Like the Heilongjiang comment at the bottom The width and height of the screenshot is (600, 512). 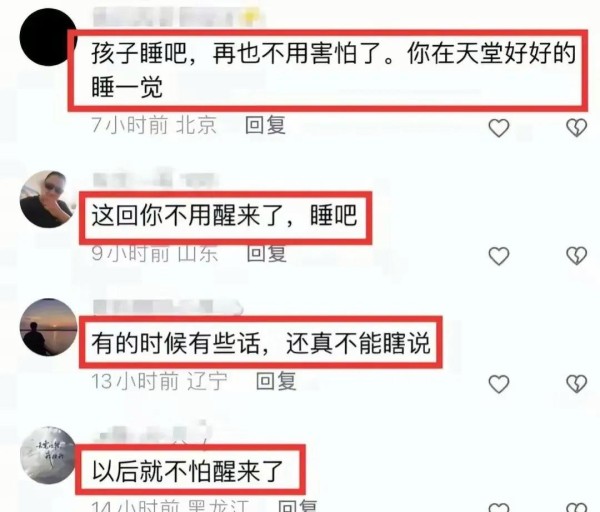(499, 507)
